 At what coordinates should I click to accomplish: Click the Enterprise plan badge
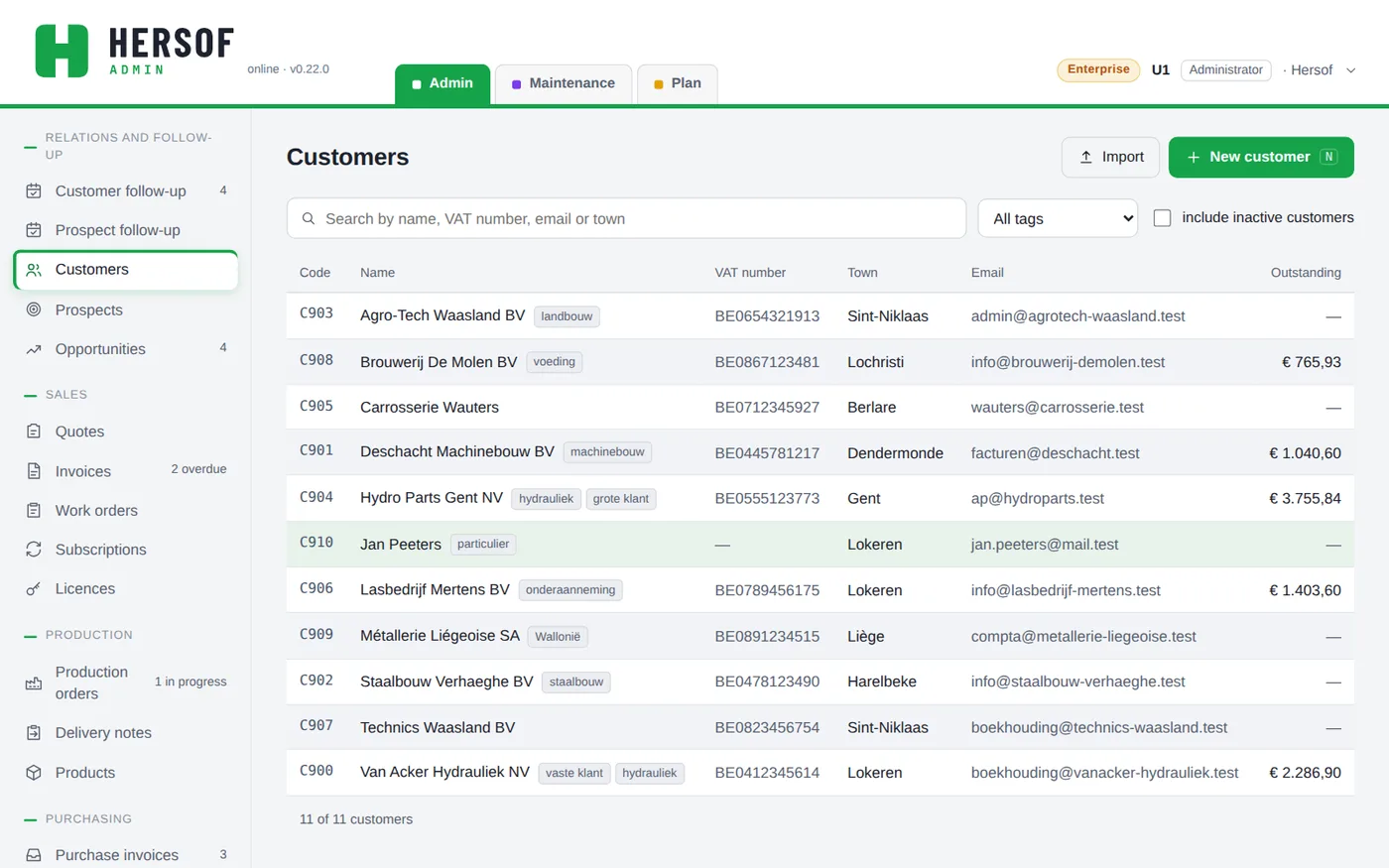(1098, 69)
